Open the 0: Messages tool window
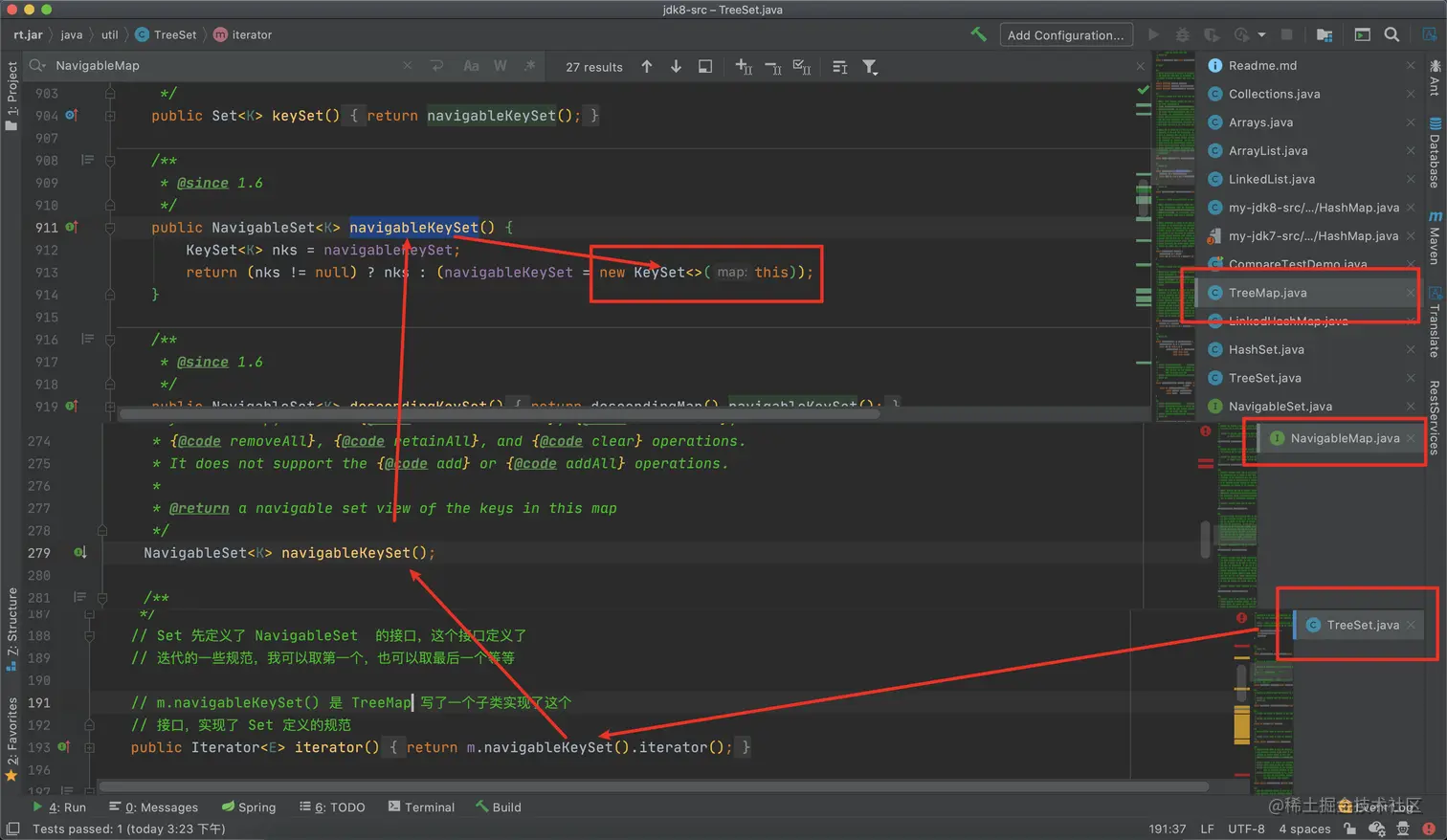1447x840 pixels. point(153,807)
